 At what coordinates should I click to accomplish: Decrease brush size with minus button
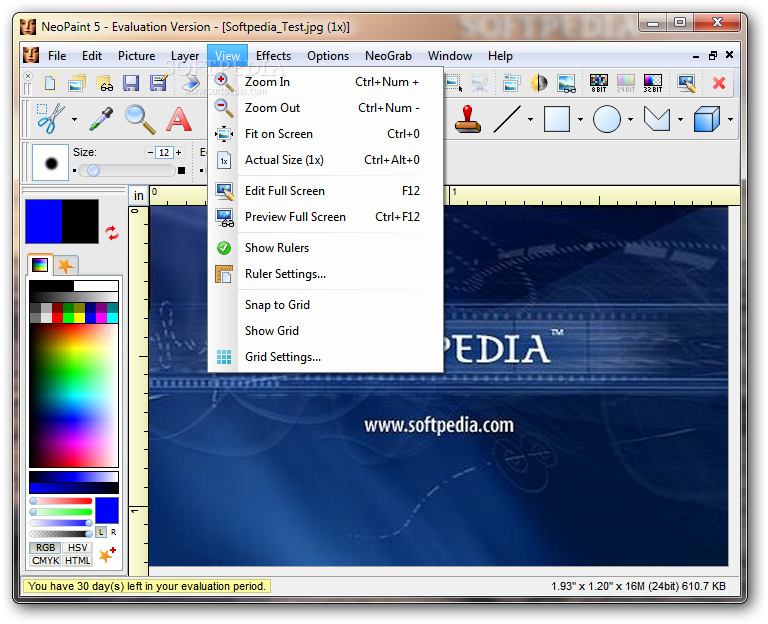pyautogui.click(x=150, y=153)
